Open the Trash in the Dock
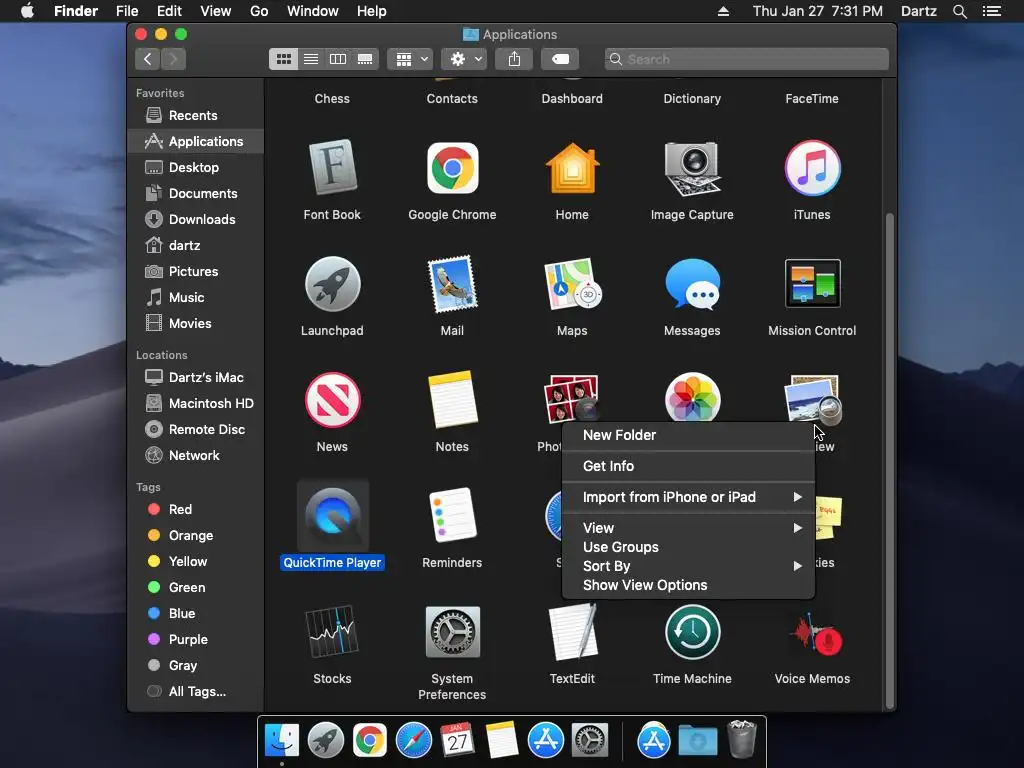Screen dimensions: 1024x768 [742, 739]
